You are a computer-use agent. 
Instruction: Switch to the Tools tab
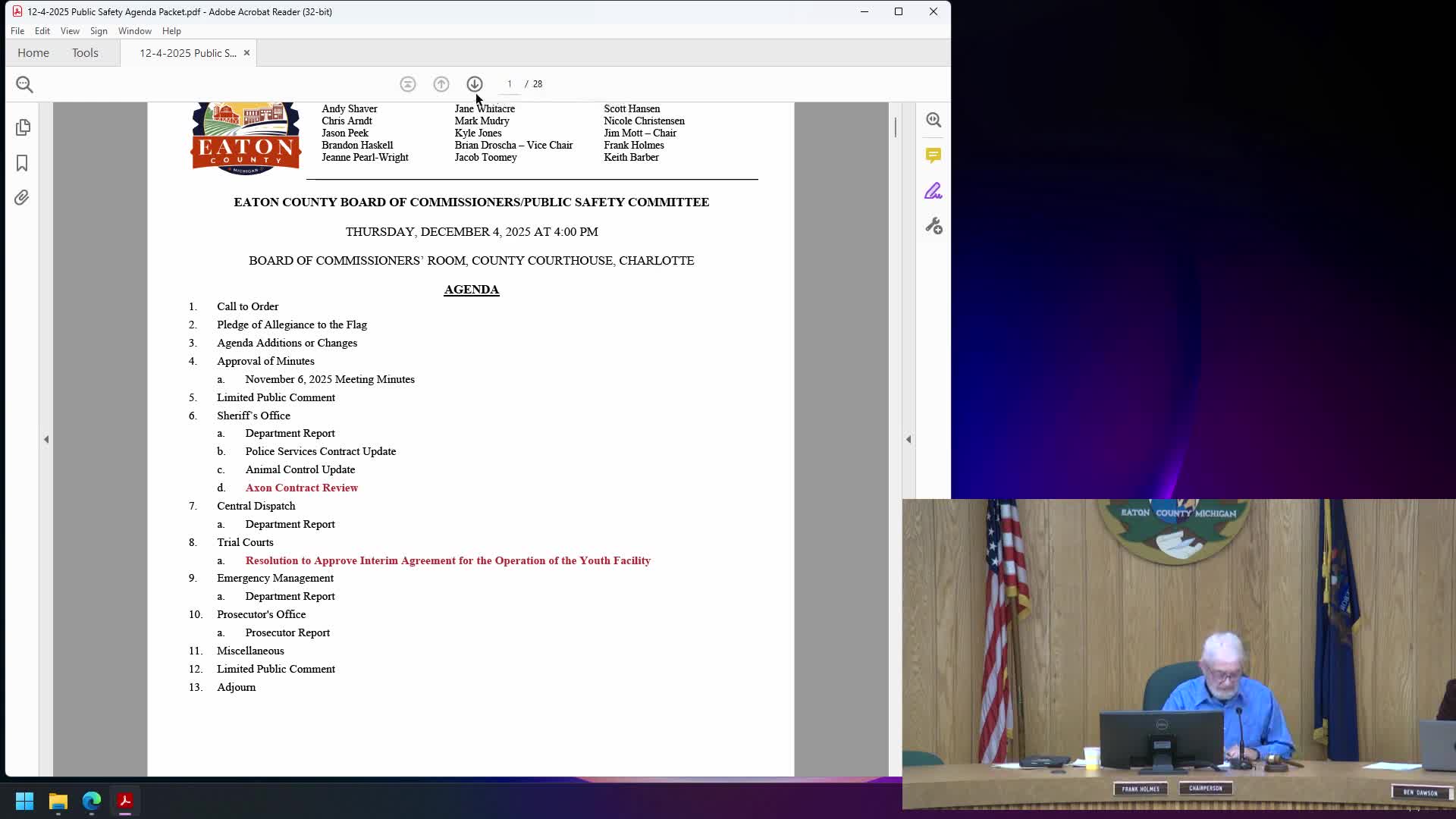pos(85,53)
